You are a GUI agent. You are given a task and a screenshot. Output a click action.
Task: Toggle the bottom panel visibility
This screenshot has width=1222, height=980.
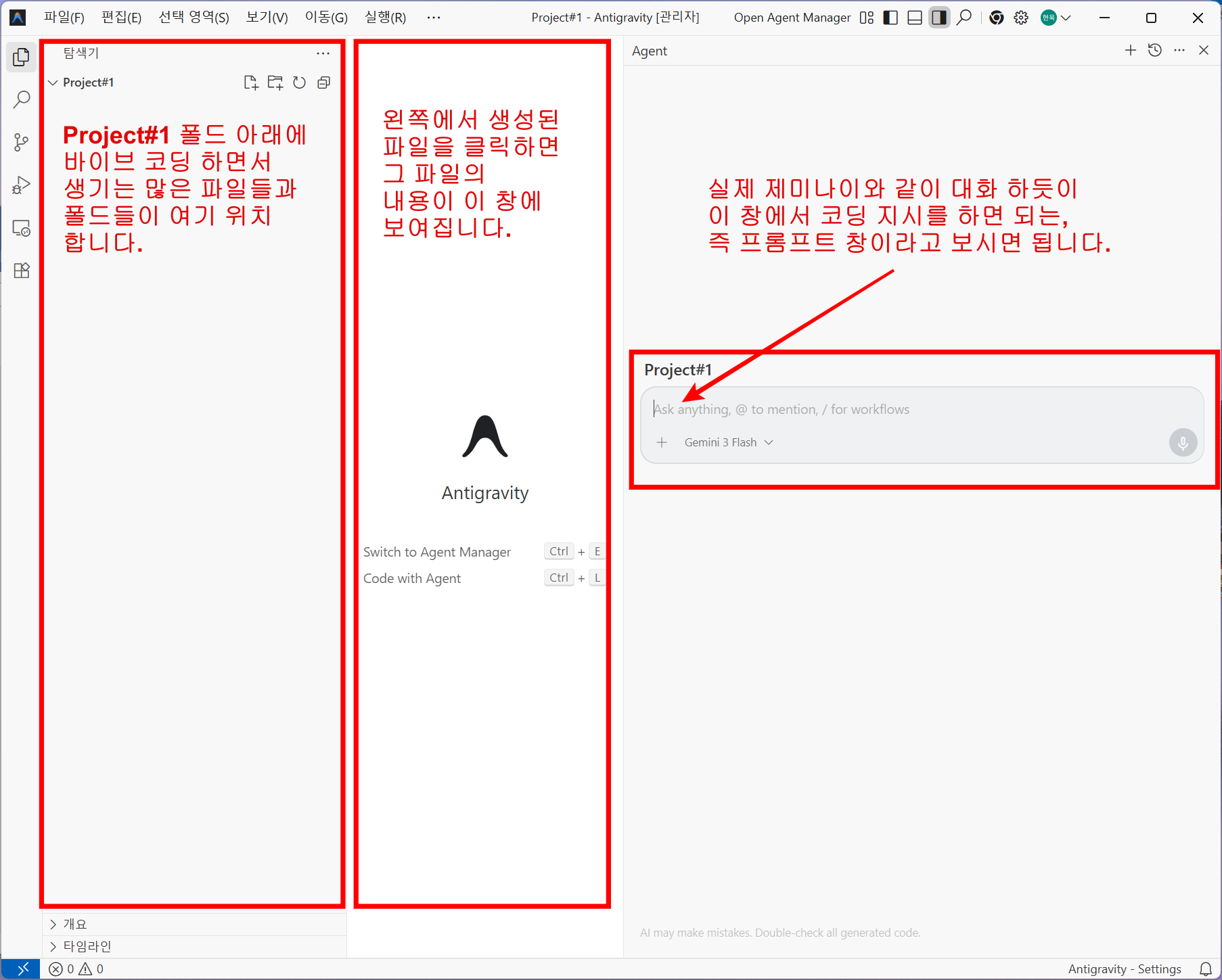point(915,18)
